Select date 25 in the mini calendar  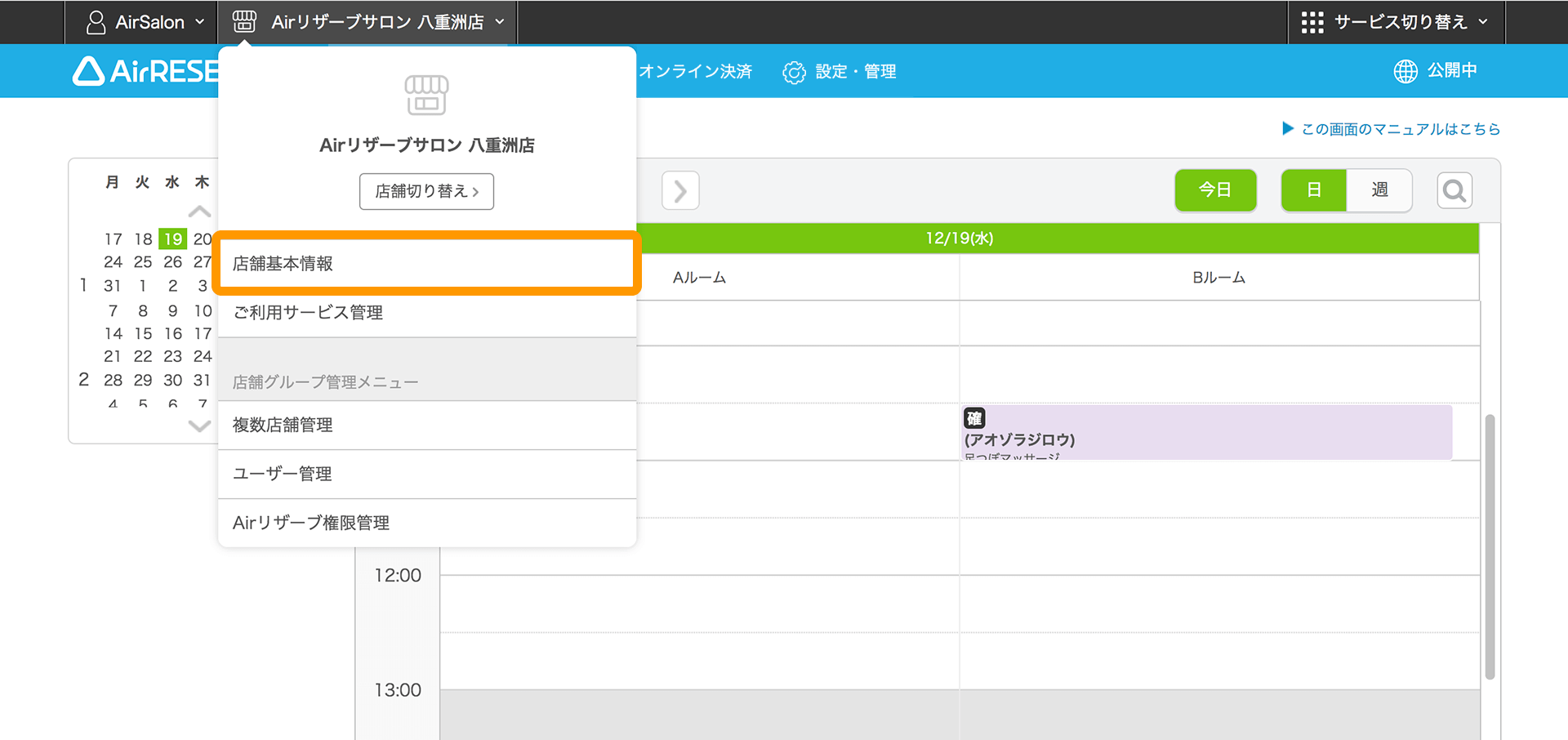pos(143,262)
